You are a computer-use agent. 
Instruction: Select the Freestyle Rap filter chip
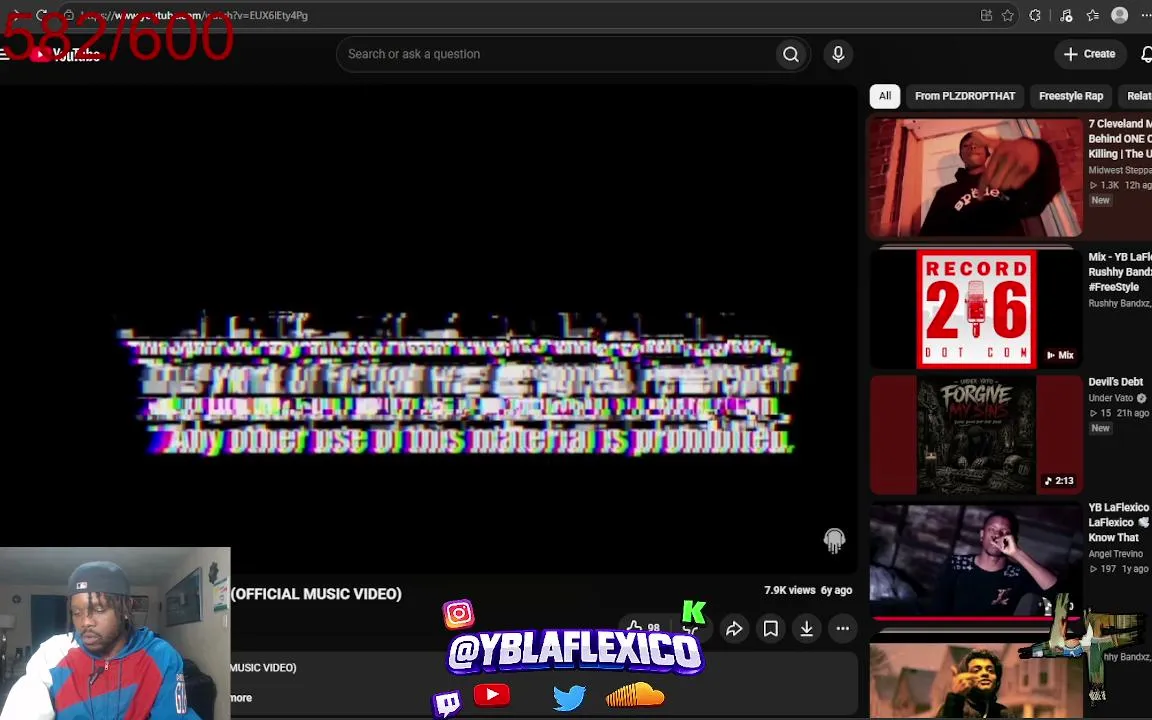(x=1070, y=96)
